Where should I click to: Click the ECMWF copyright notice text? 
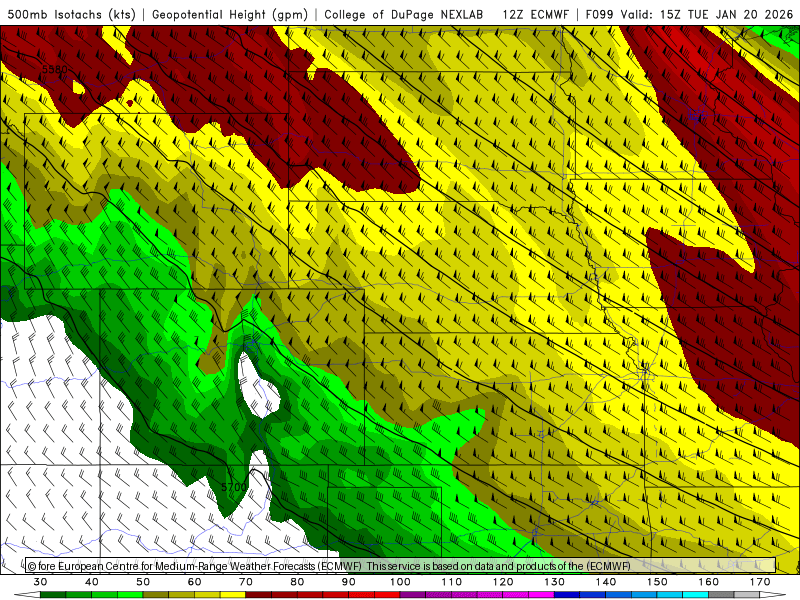click(x=329, y=566)
